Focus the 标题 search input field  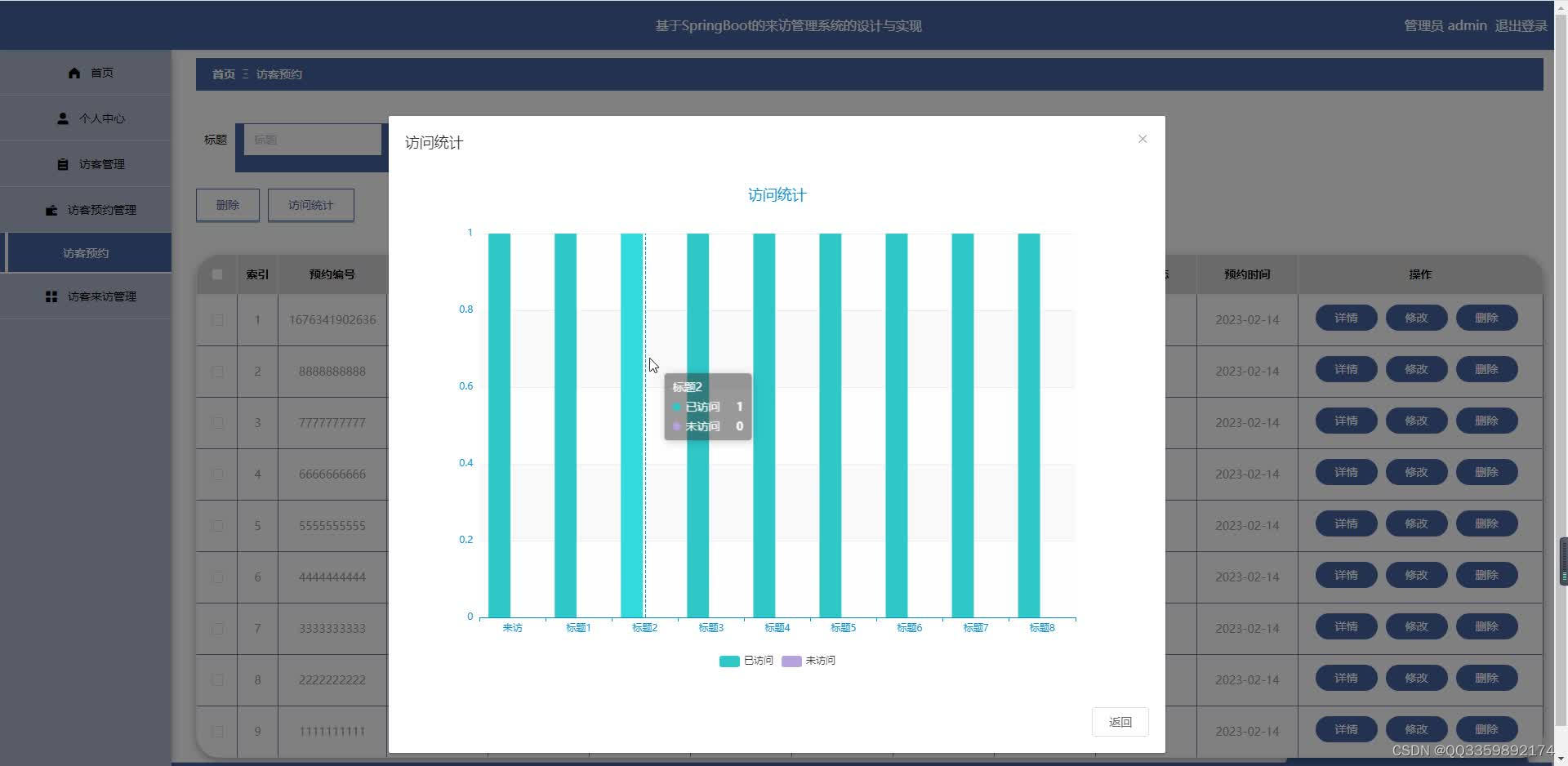(x=313, y=140)
